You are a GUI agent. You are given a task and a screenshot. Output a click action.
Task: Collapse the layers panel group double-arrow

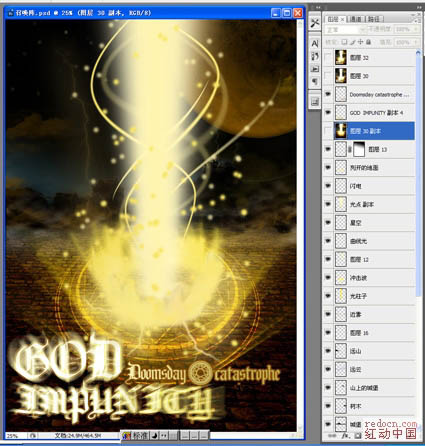pos(419,7)
